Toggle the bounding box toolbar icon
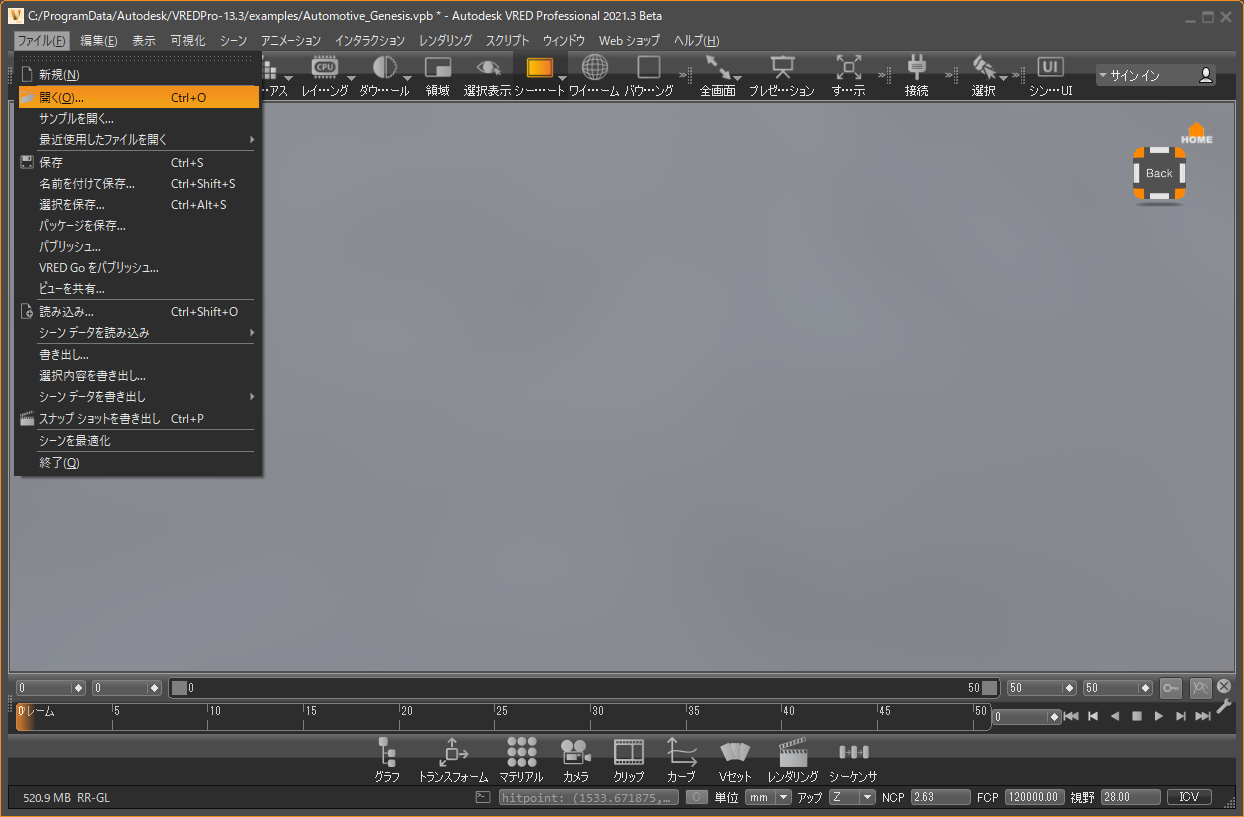This screenshot has height=817, width=1244. pos(649,67)
